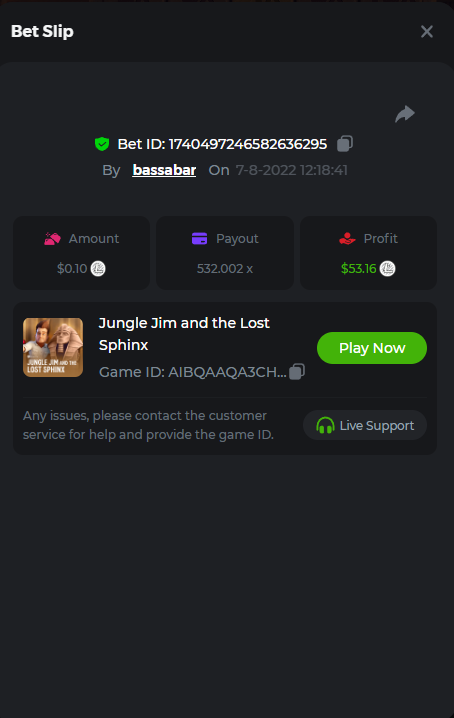The width and height of the screenshot is (454, 718).
Task: Click the green headphones support icon
Action: point(325,425)
